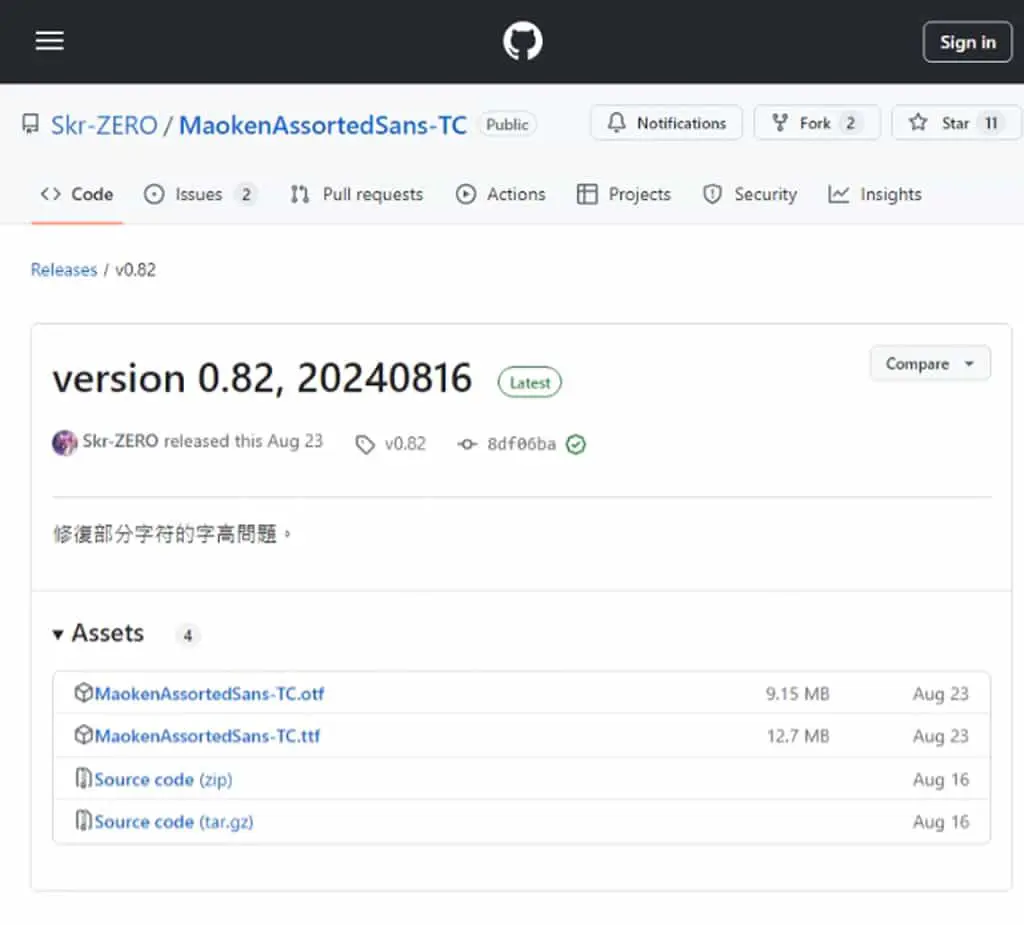Open Skr-ZERO's avatar image
The height and width of the screenshot is (925, 1024).
[x=65, y=443]
